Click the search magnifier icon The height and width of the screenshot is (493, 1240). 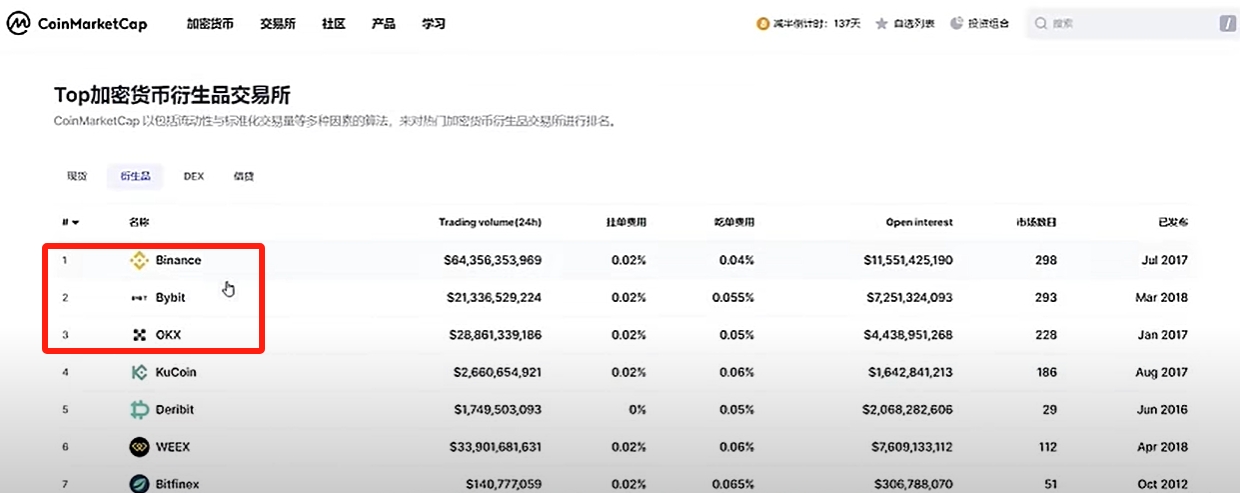pos(1042,23)
